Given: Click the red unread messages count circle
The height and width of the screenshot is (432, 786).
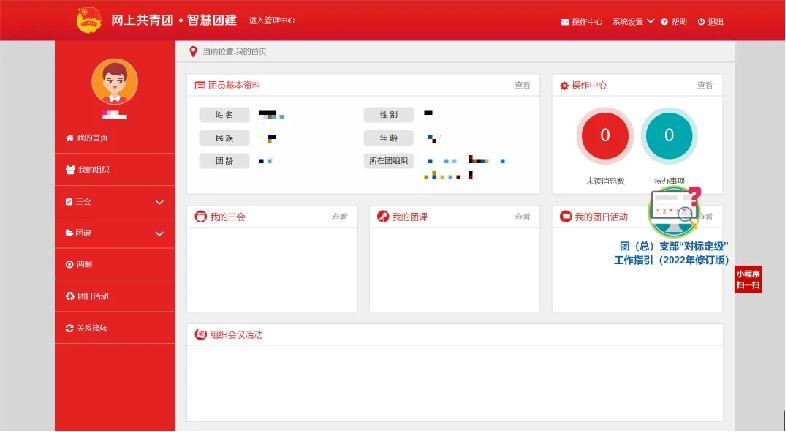Looking at the screenshot, I should [605, 136].
